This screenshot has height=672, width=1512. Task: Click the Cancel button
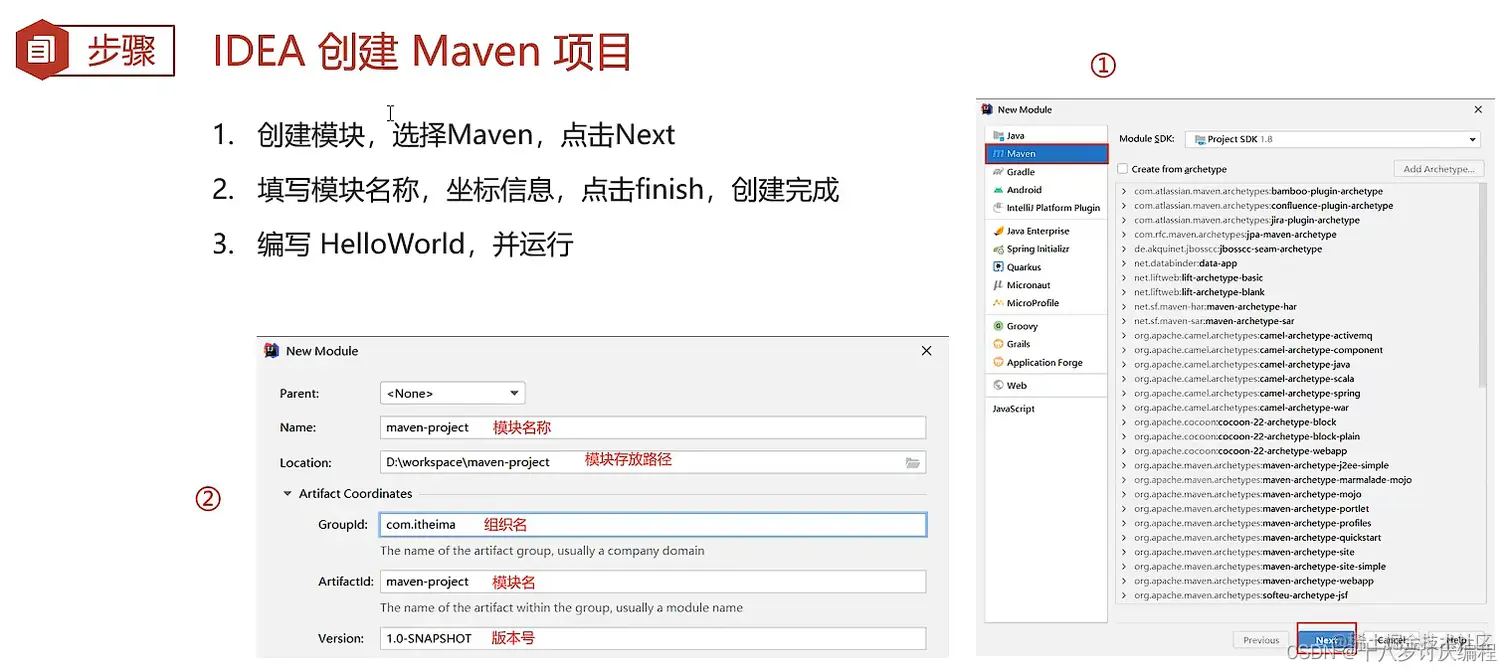(x=1391, y=640)
